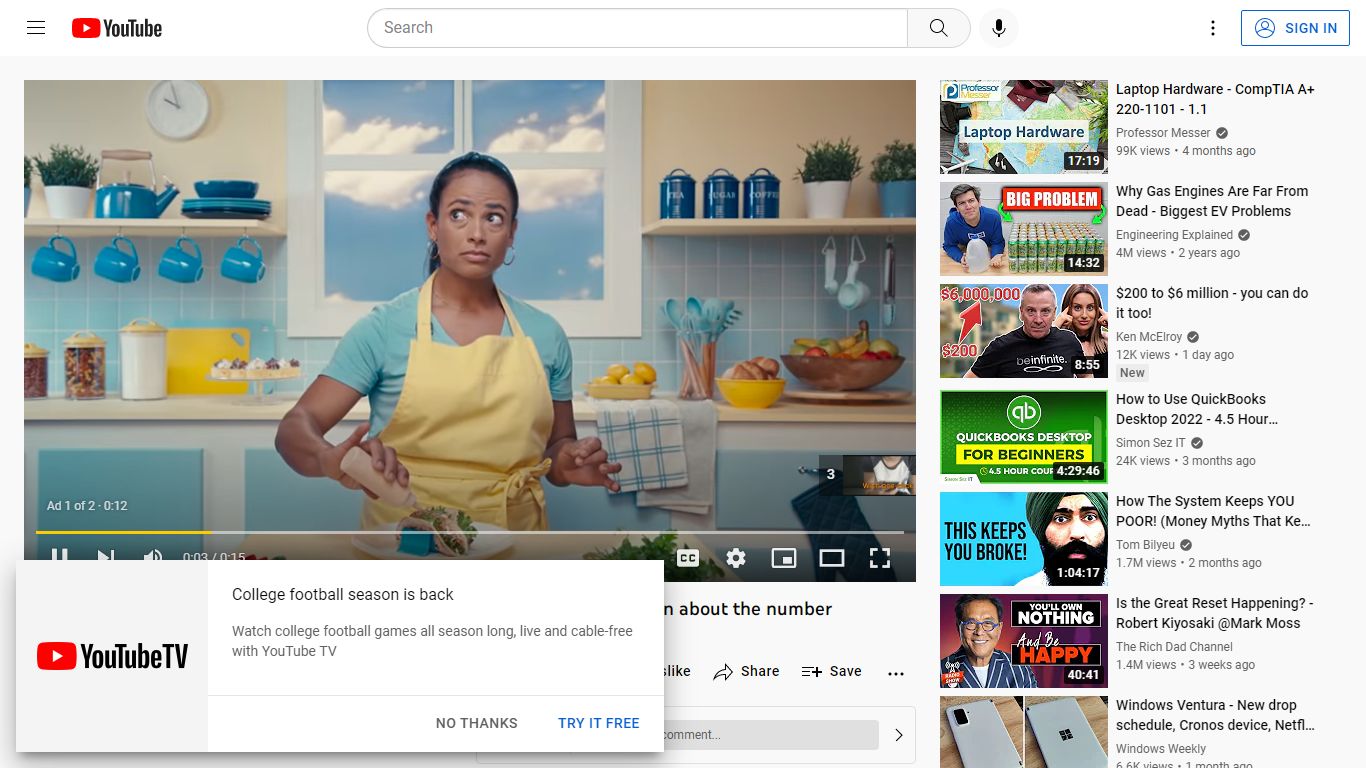
Task: Play the Big Problem gas engines thumbnail
Action: tap(1024, 229)
